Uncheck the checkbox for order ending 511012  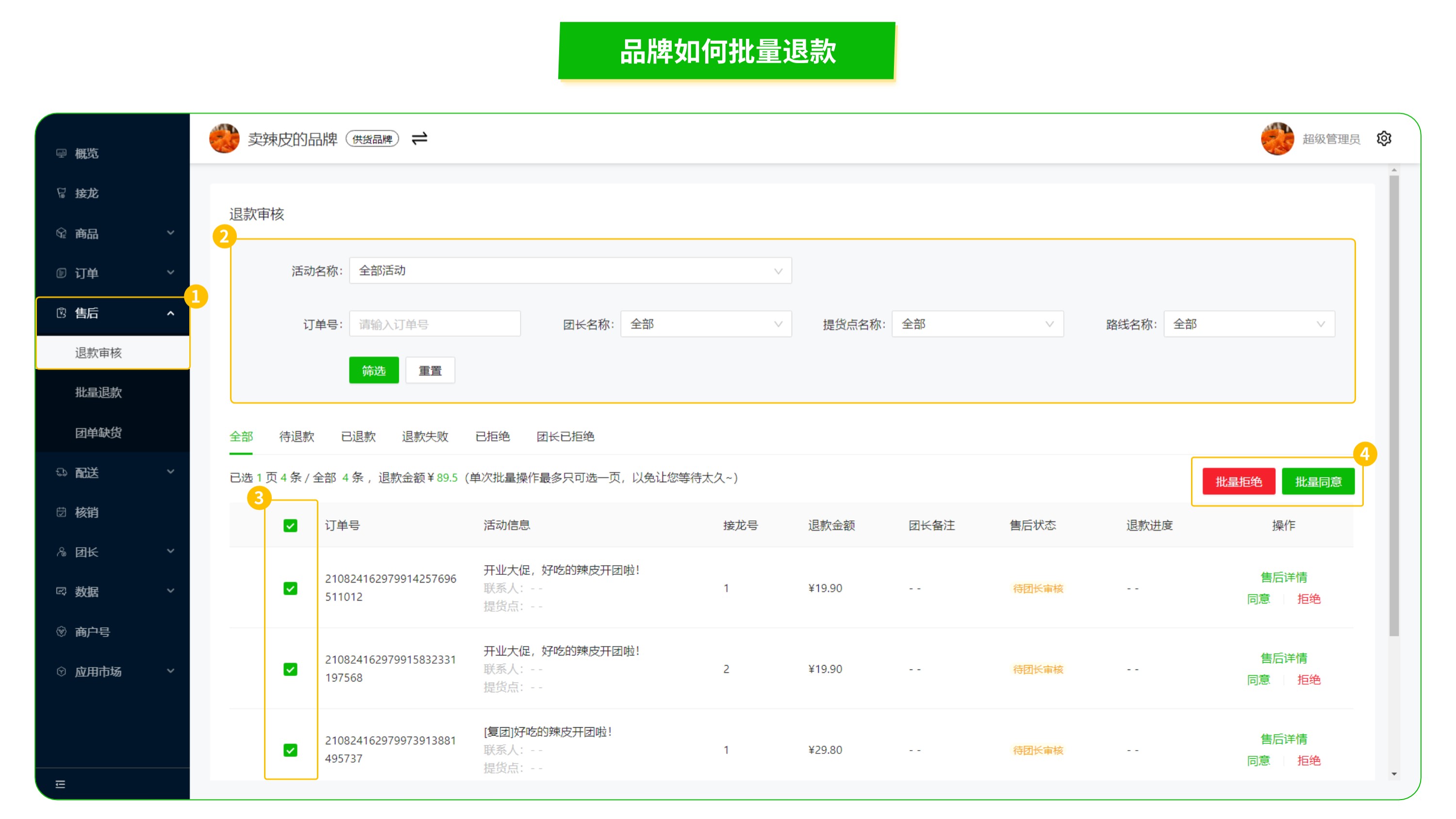click(291, 588)
